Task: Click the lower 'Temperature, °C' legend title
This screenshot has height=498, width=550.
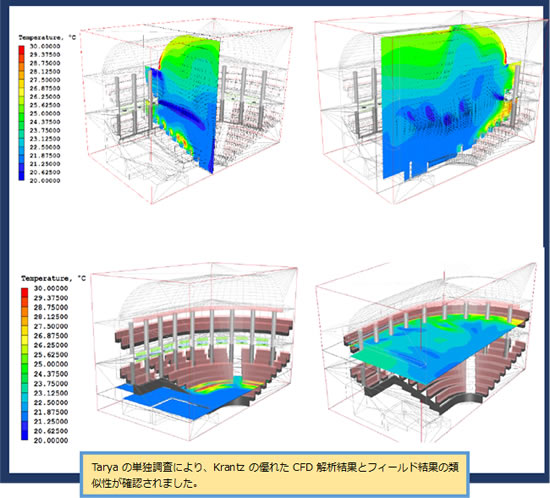Action: 53,278
